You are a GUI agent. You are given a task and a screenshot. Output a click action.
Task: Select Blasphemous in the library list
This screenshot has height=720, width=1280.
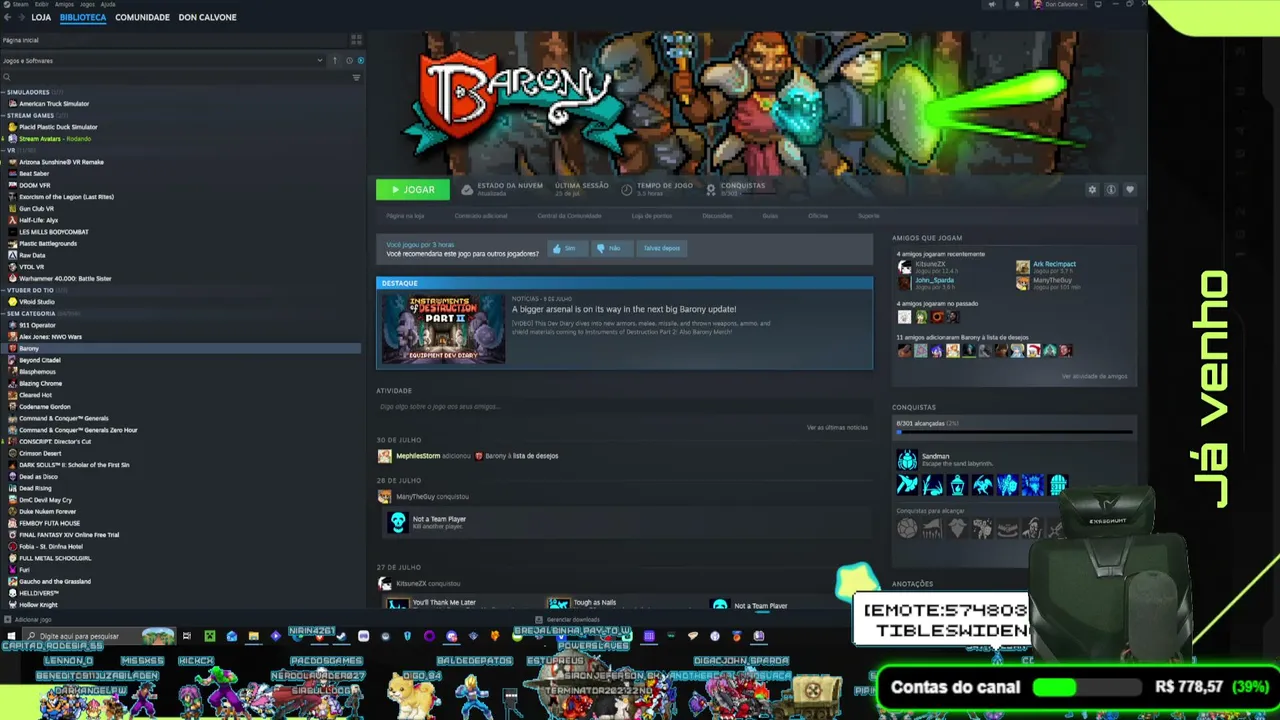(37, 372)
